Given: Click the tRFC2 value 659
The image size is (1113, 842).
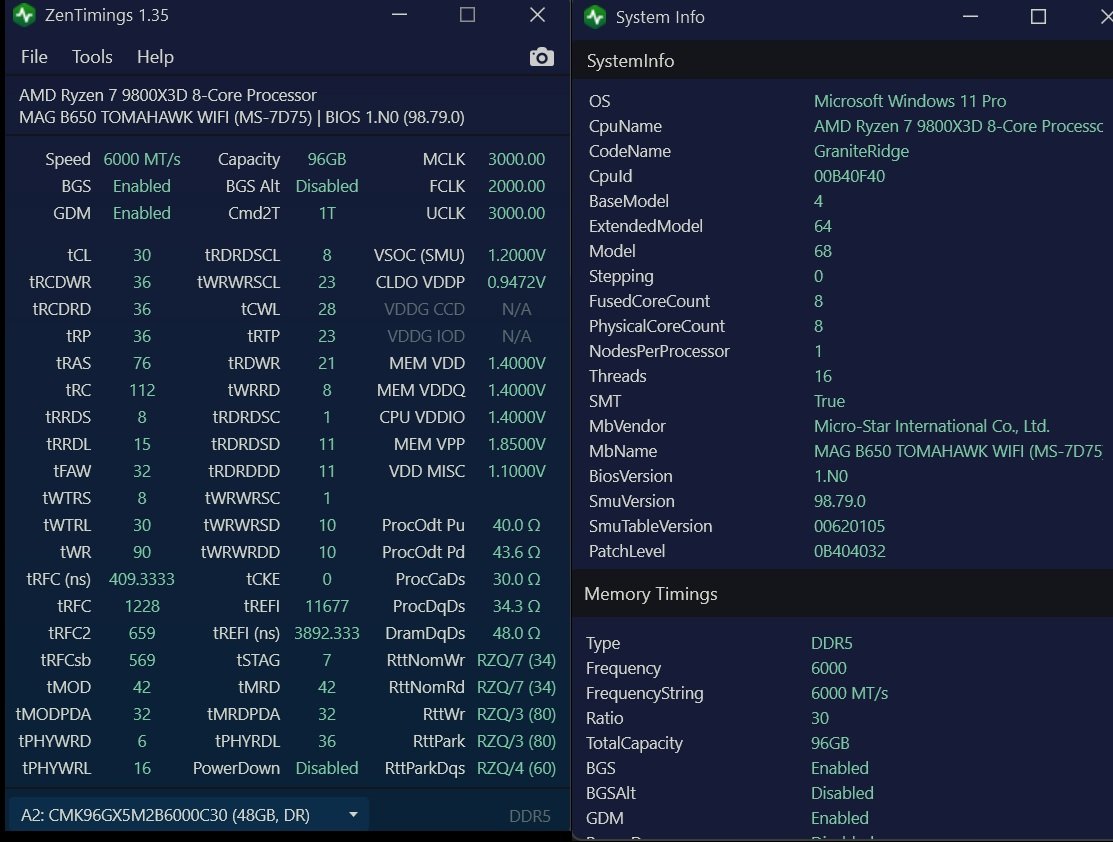Looking at the screenshot, I should click(x=142, y=633).
